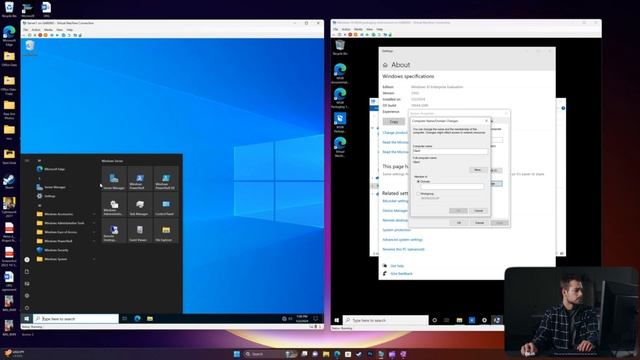Open Recycle Bin on Windows 10 VM desktop
Image resolution: width=640 pixels, height=360 pixels.
340,47
